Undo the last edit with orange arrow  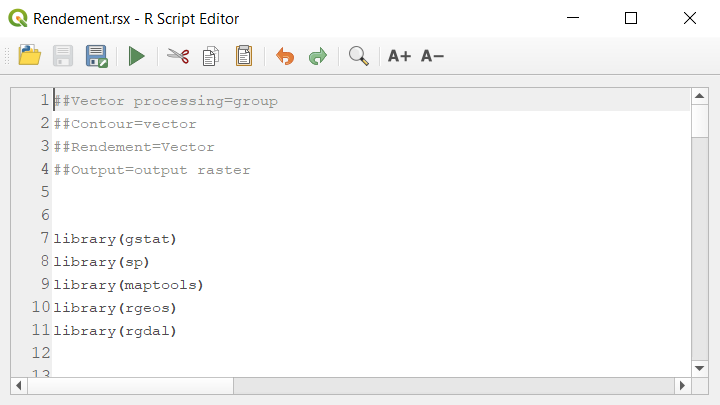click(x=285, y=56)
